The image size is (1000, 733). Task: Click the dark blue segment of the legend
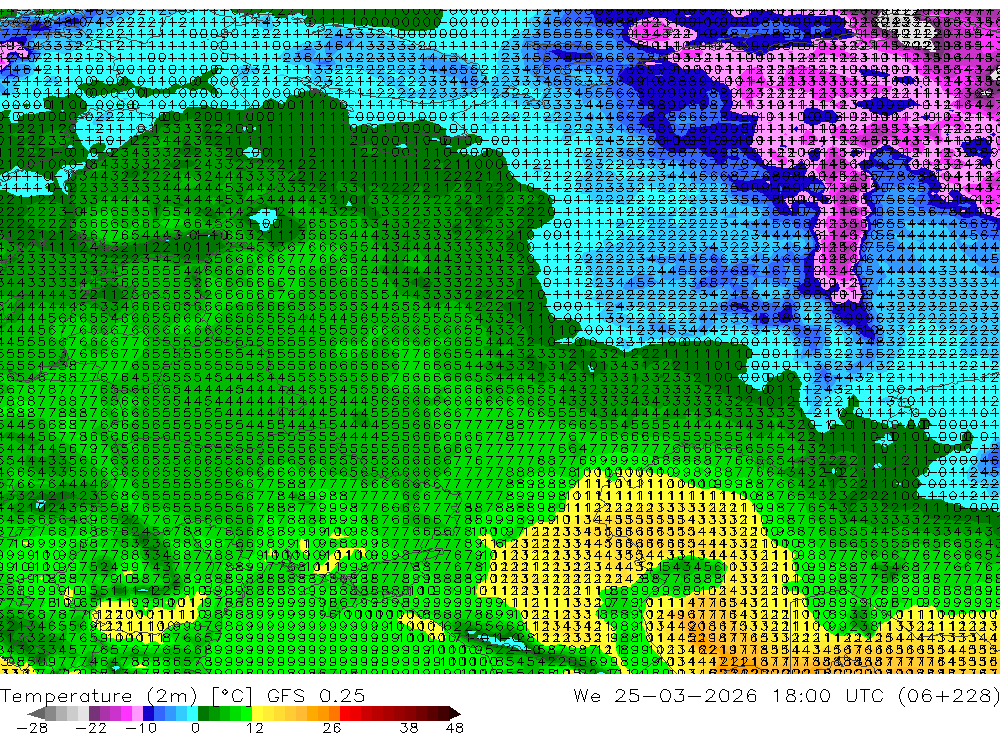[149, 713]
